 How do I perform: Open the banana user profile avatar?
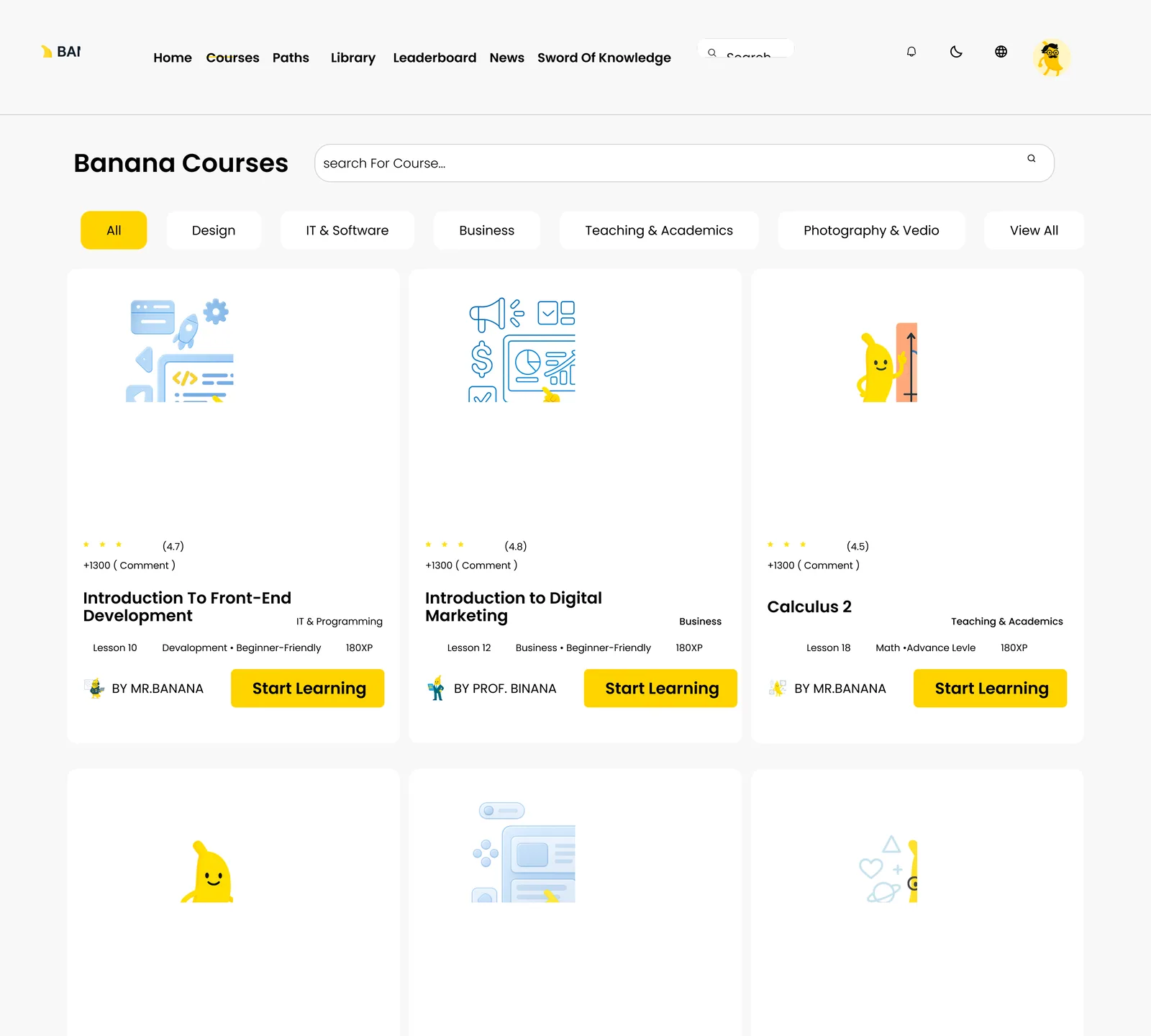pyautogui.click(x=1052, y=58)
